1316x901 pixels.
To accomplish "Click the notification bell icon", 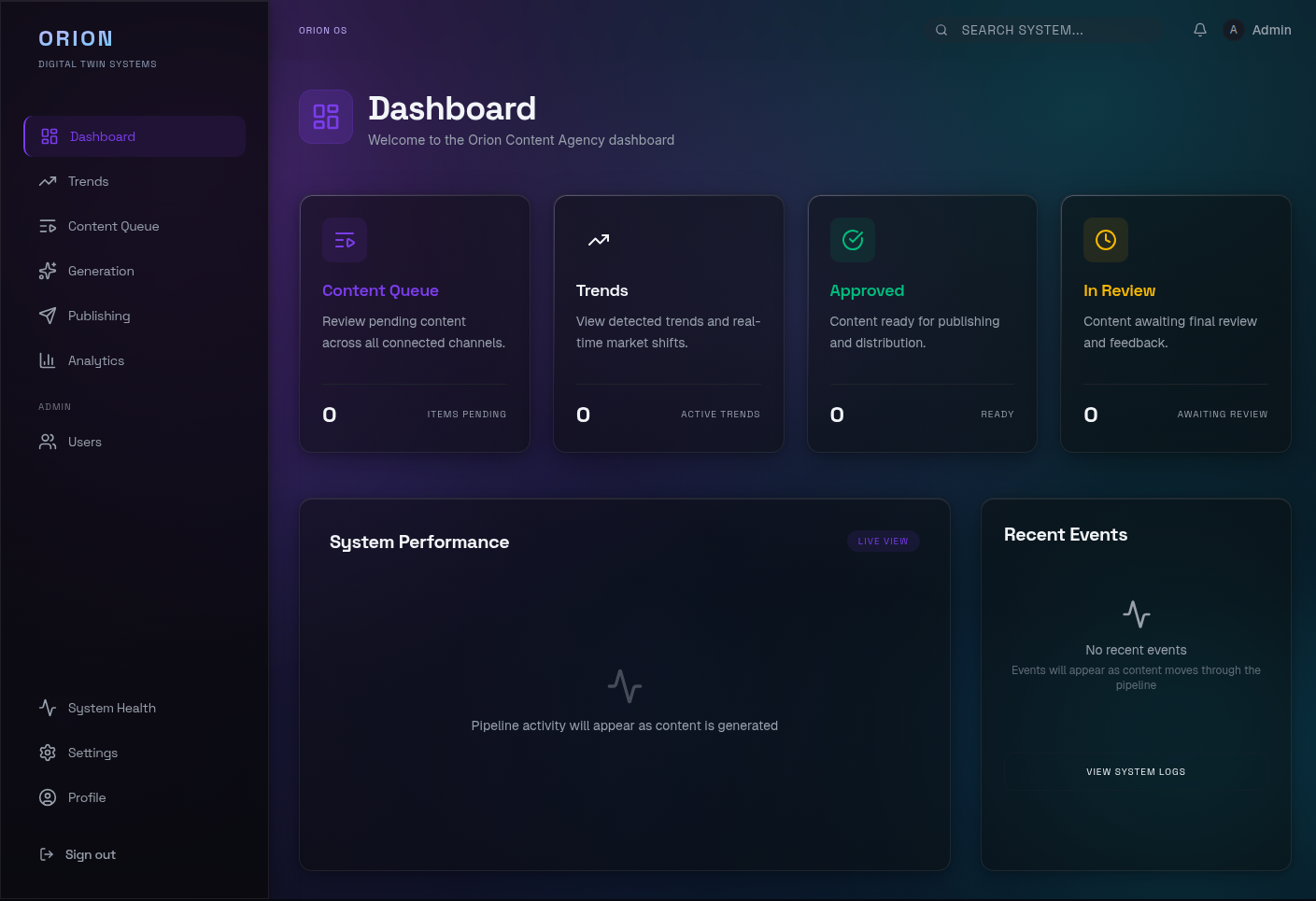I will [1199, 29].
